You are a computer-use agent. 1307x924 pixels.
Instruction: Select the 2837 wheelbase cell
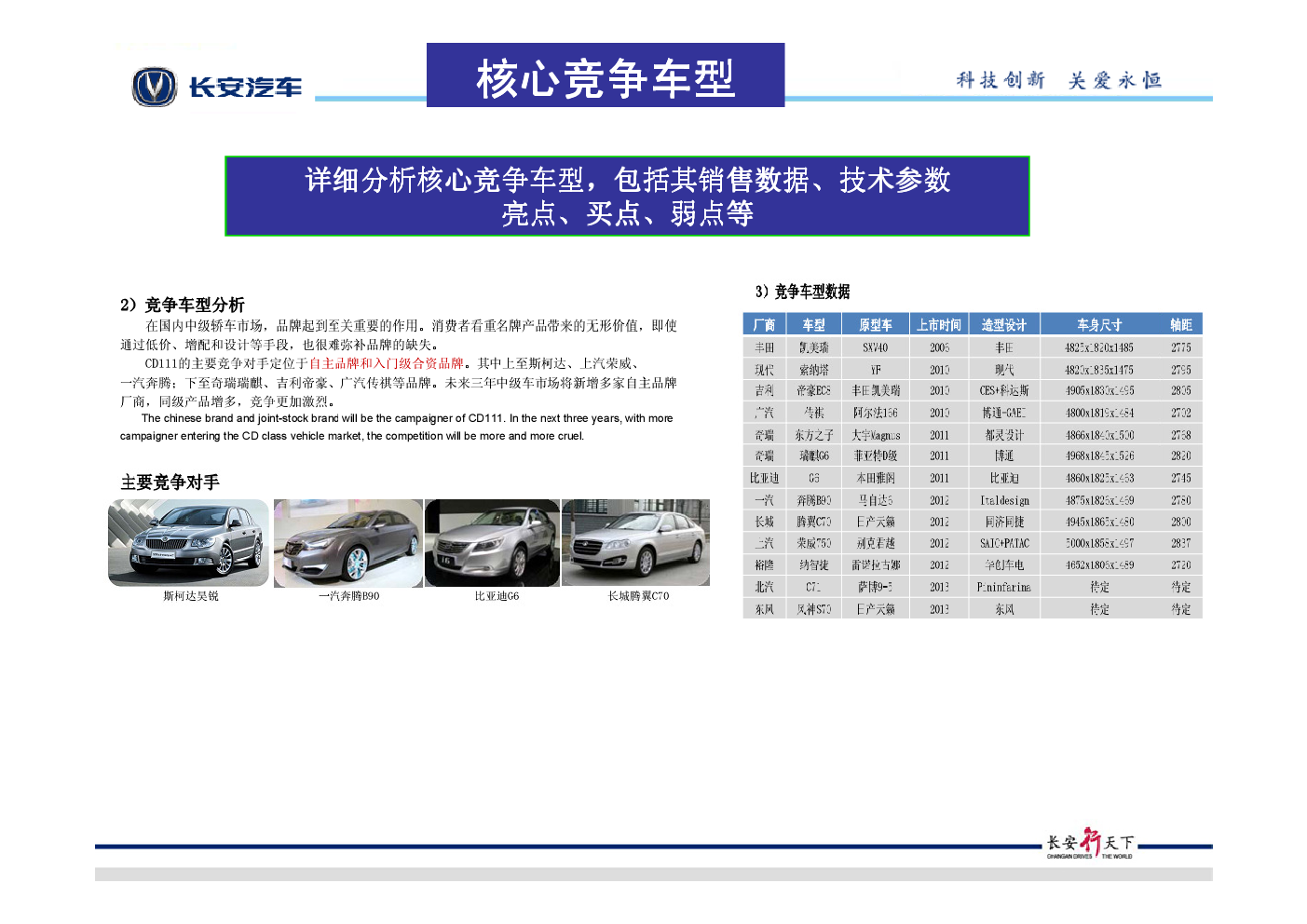[x=1181, y=543]
